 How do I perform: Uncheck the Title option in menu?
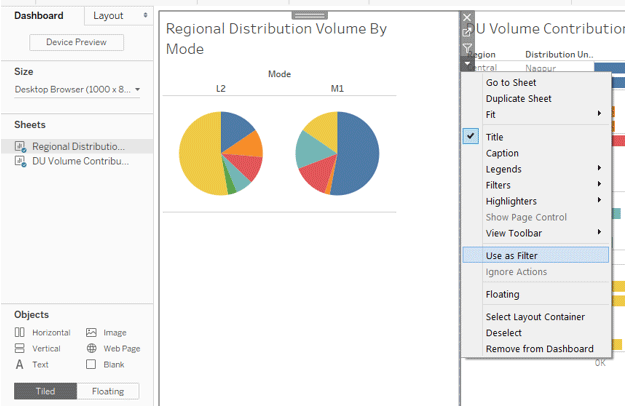click(494, 137)
